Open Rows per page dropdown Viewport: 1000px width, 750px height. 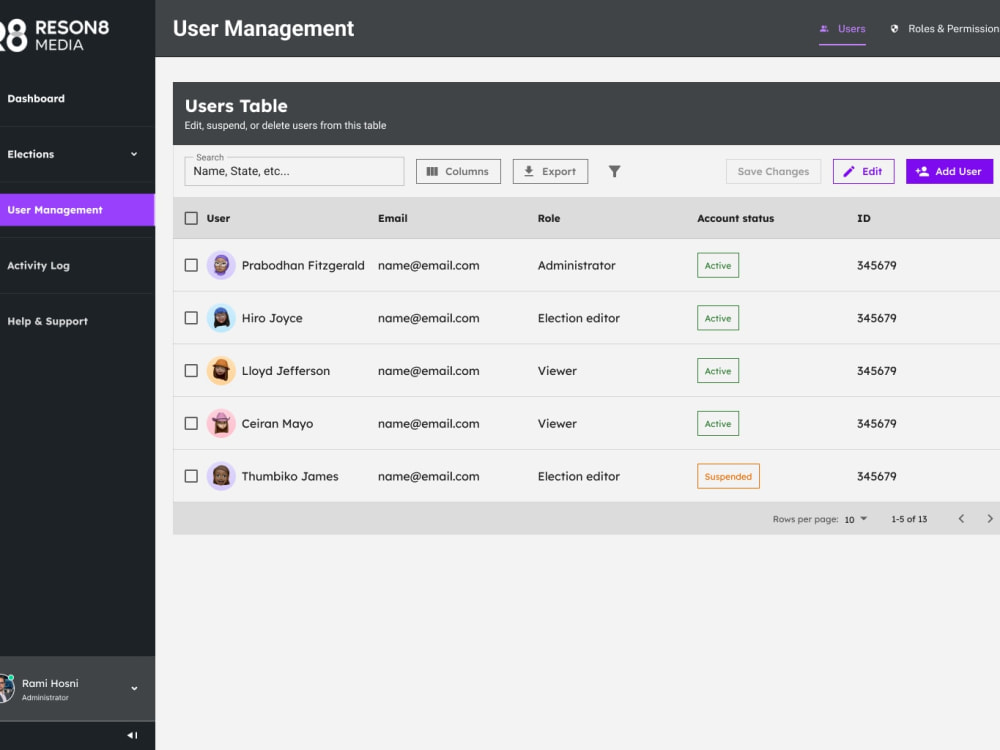[x=856, y=519]
